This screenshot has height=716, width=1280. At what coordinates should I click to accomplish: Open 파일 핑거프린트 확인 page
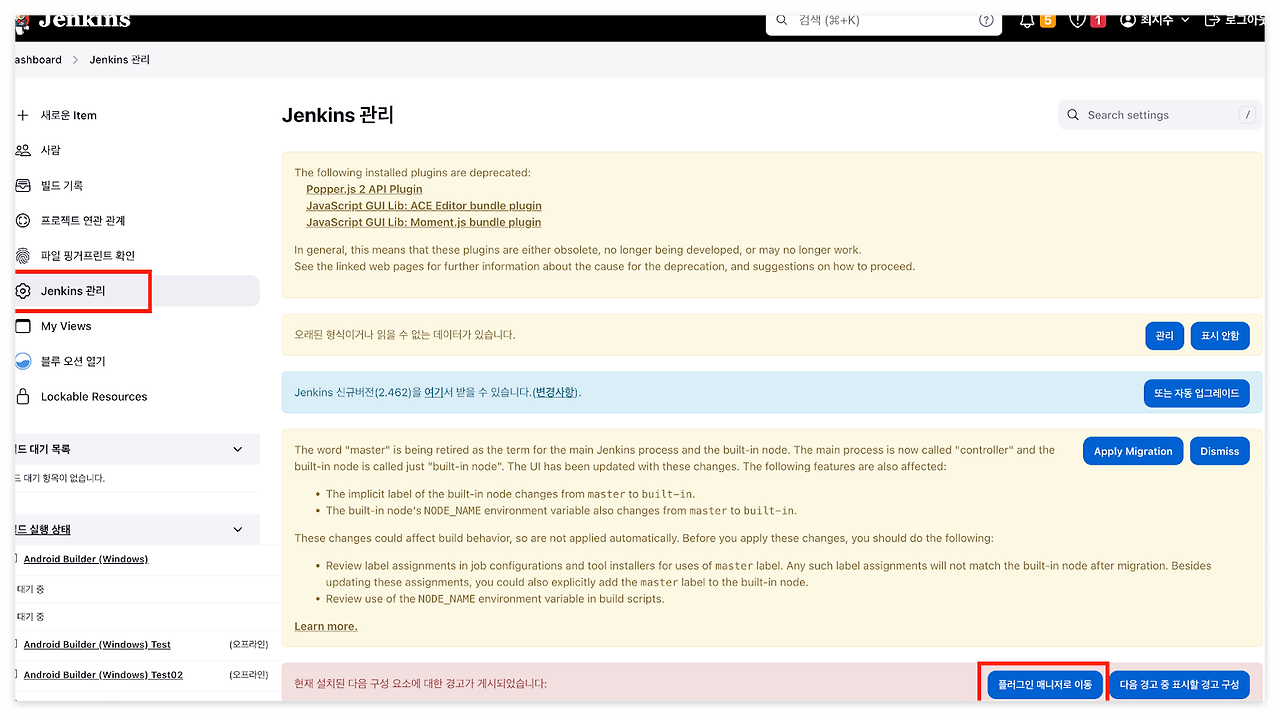(x=88, y=255)
